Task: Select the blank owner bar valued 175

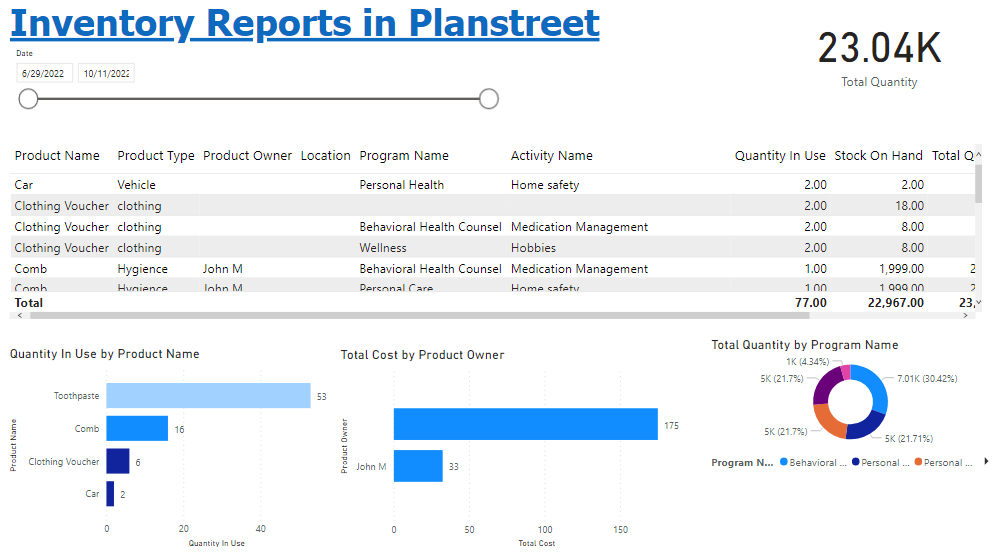Action: pos(525,424)
